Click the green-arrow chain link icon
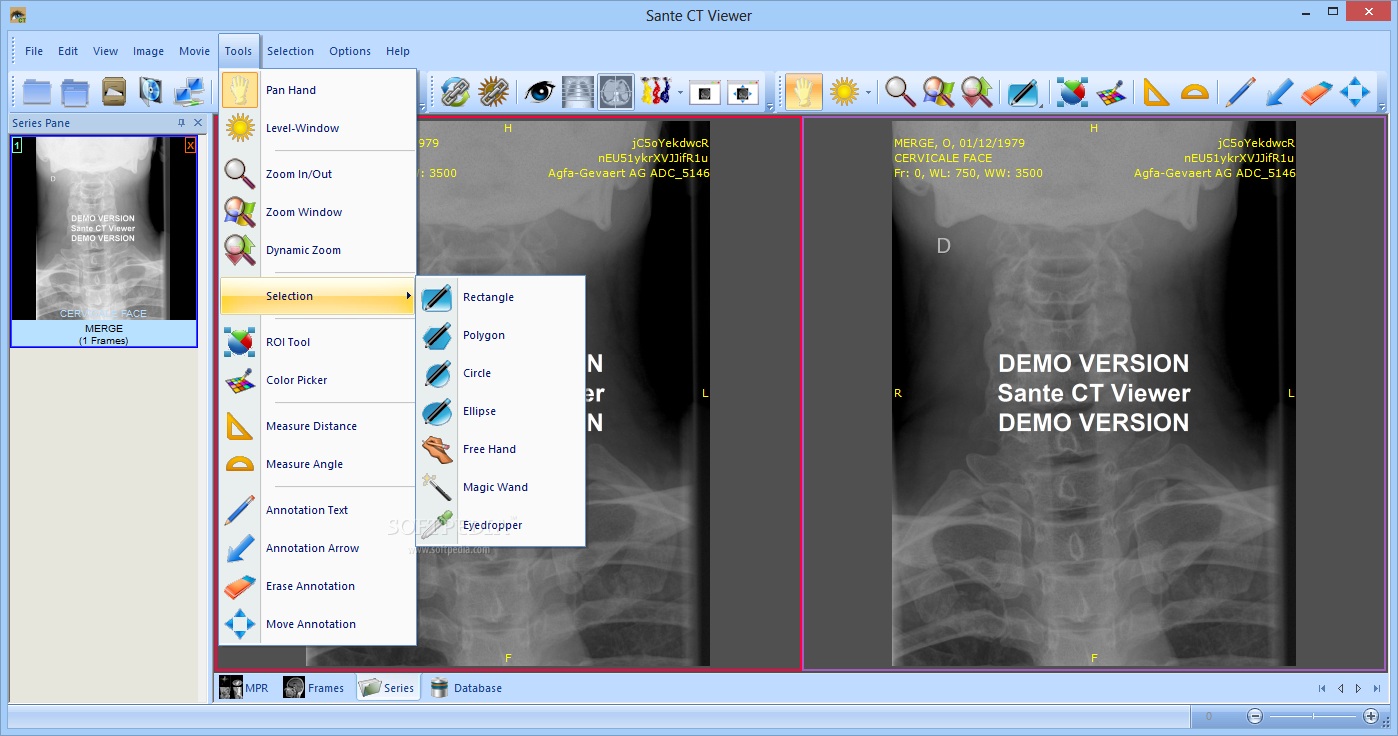The width and height of the screenshot is (1398, 736). click(455, 92)
